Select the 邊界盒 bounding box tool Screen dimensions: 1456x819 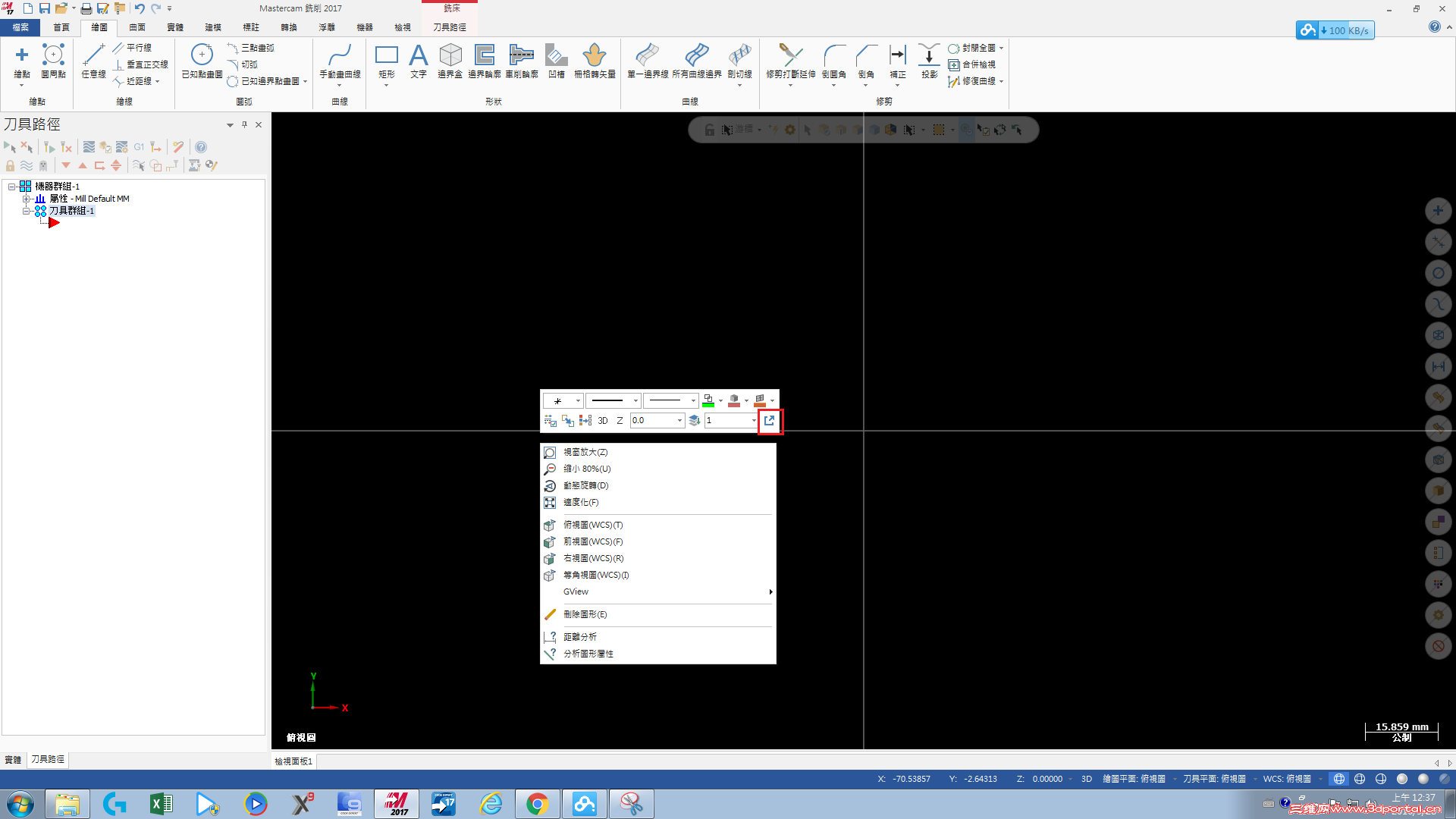tap(450, 61)
